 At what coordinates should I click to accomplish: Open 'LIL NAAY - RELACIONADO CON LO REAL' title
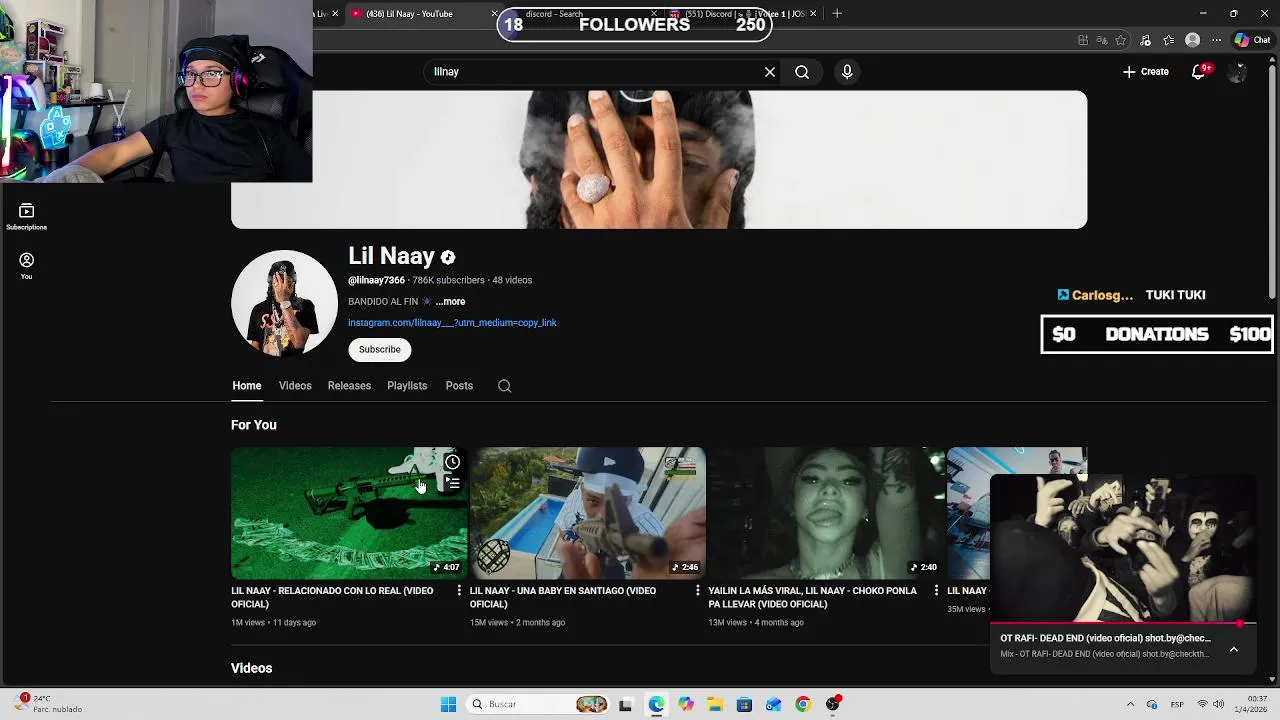click(332, 597)
